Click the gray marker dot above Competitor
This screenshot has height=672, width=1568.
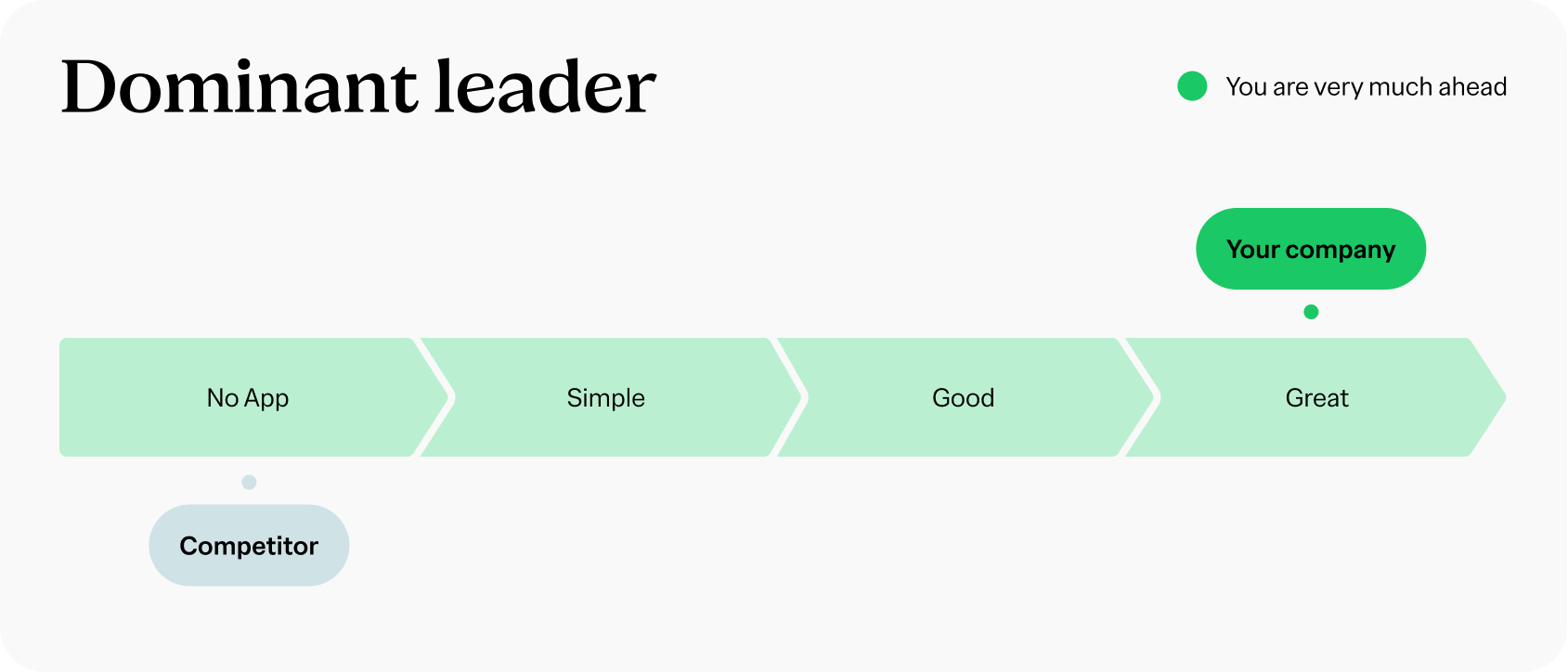tap(249, 482)
